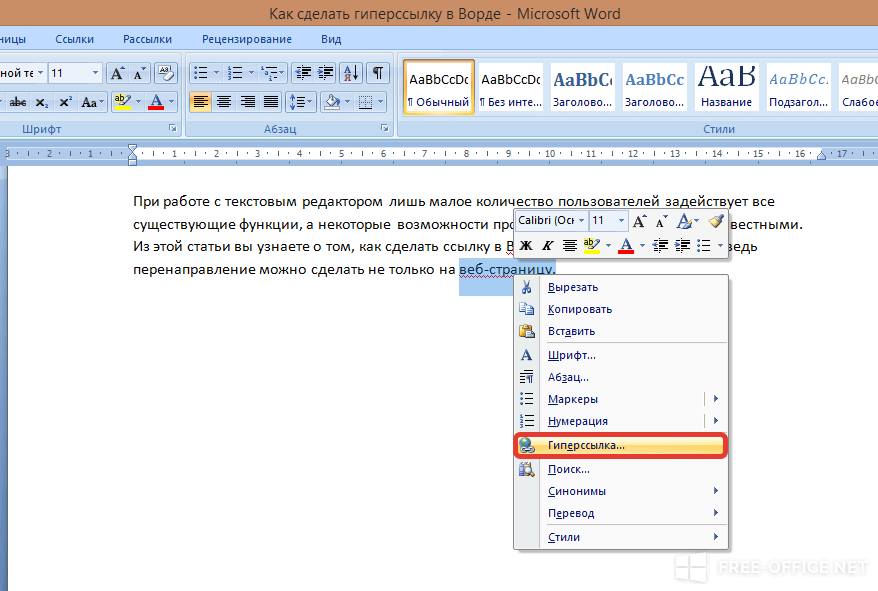Apply mini toolbar highlight color
Image resolution: width=878 pixels, height=591 pixels.
pyautogui.click(x=591, y=245)
